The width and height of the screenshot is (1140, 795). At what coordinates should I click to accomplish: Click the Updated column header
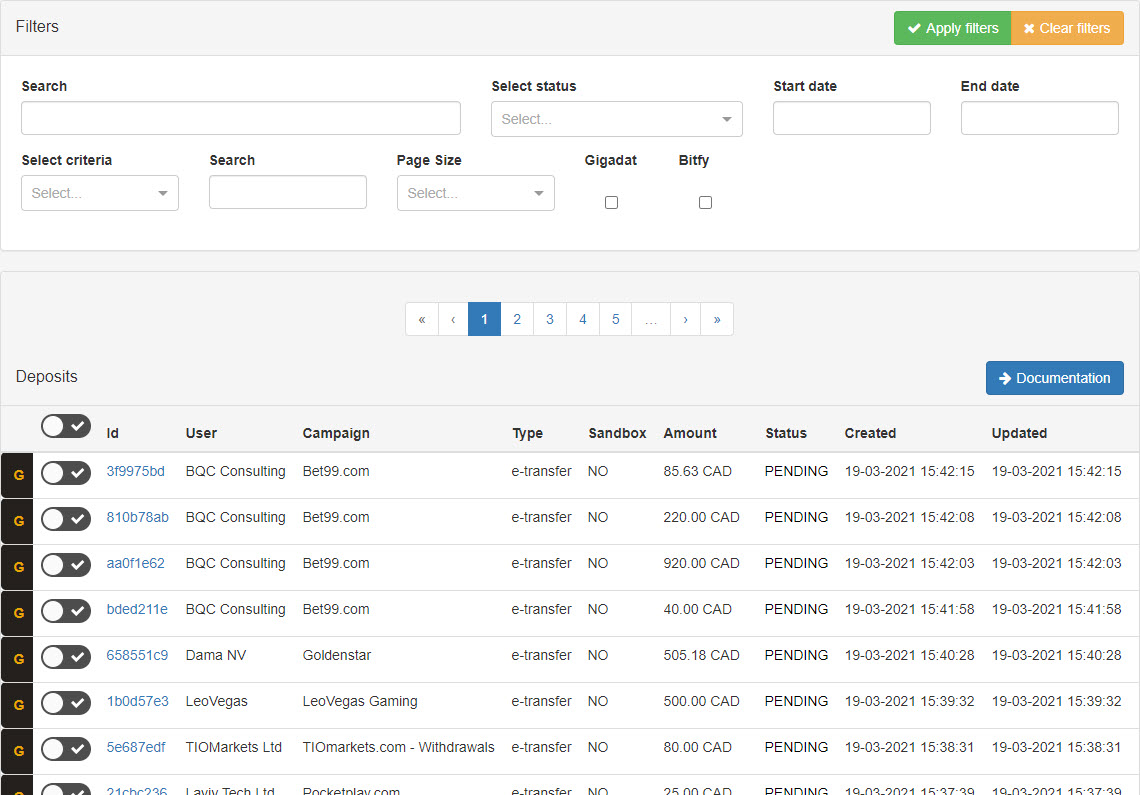pos(1019,433)
